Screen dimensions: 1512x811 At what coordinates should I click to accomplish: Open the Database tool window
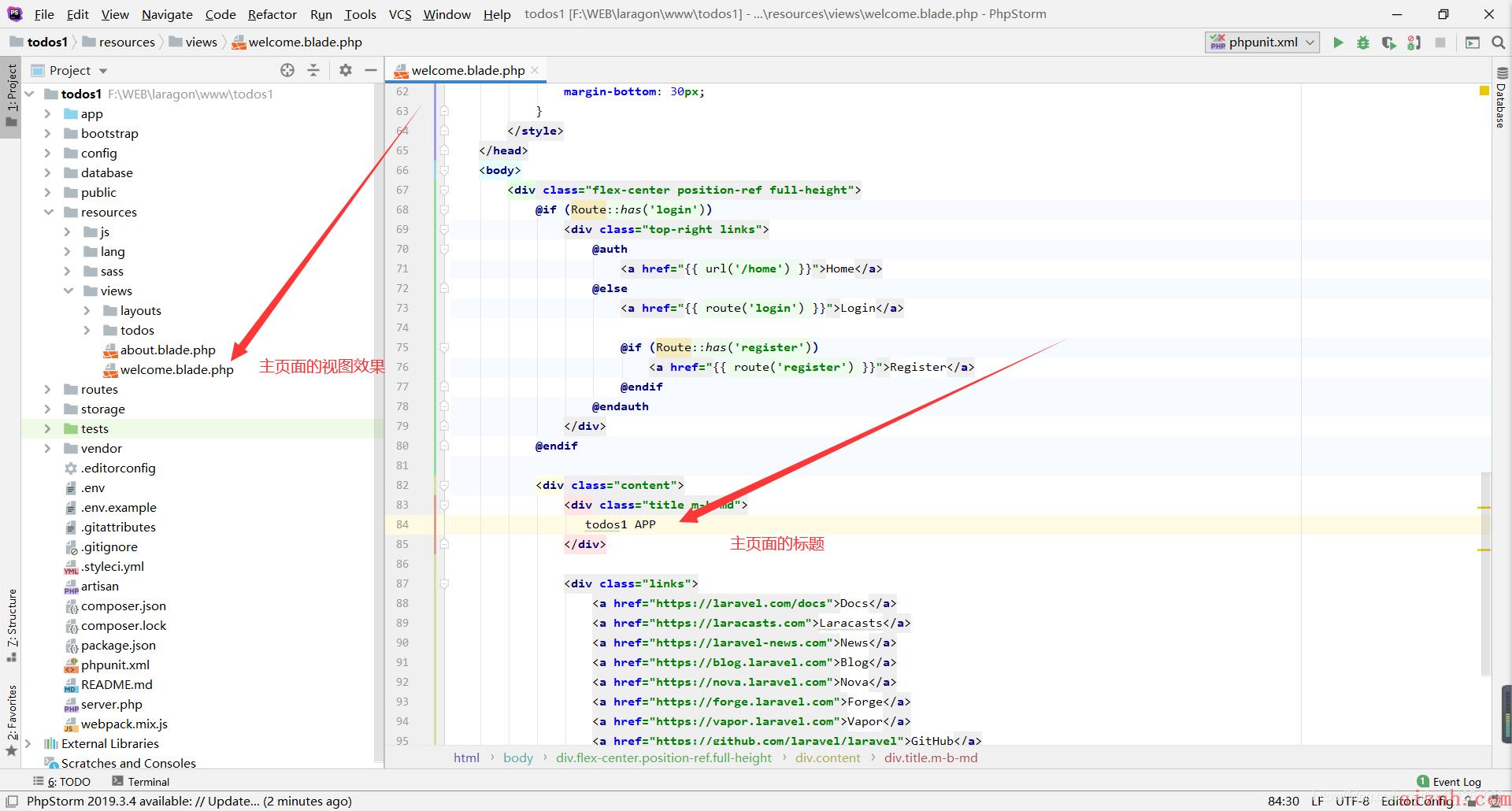point(1500,98)
